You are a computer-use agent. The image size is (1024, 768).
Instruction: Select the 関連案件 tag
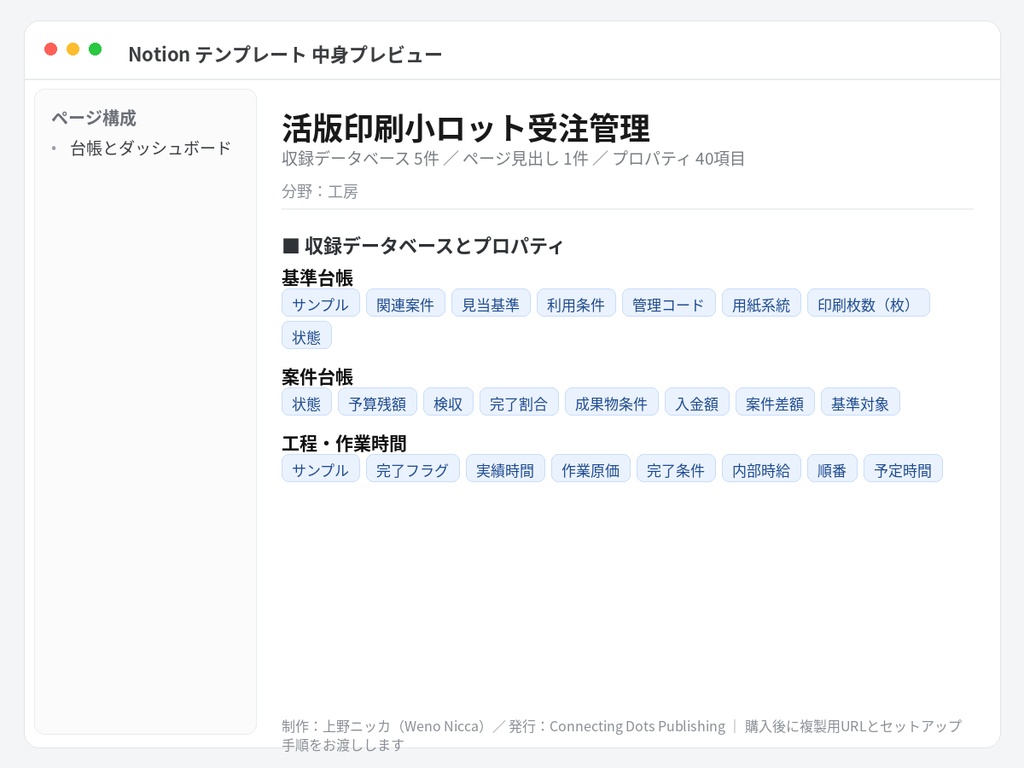point(406,303)
